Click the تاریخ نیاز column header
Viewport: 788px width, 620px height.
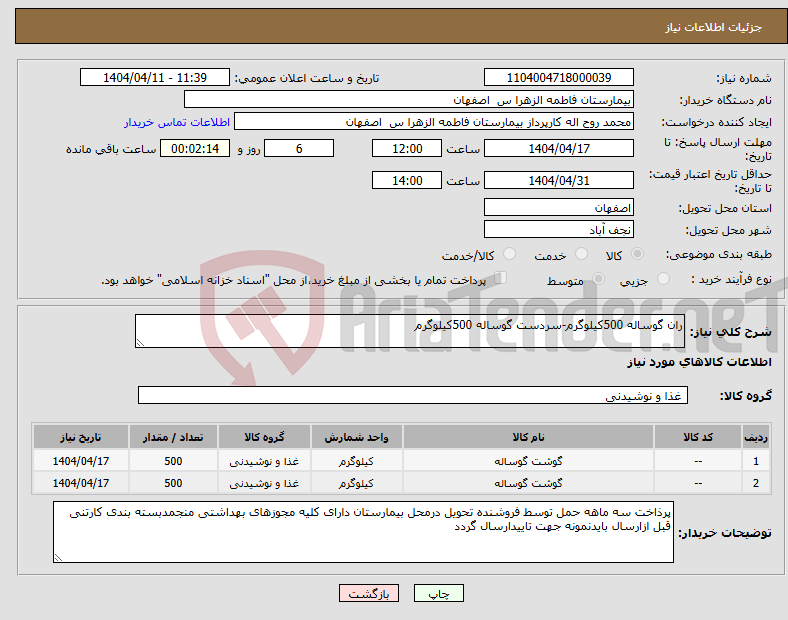pos(80,437)
